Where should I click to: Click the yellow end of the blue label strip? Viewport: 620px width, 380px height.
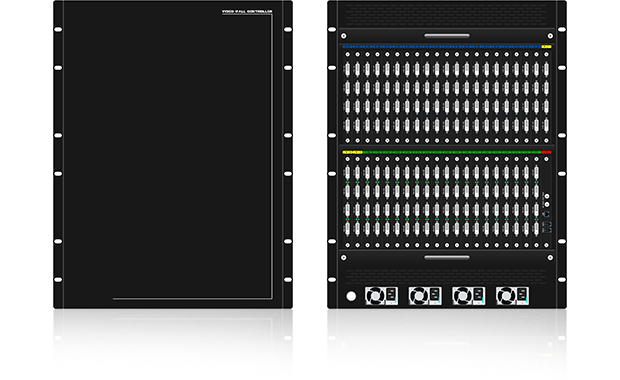point(546,47)
